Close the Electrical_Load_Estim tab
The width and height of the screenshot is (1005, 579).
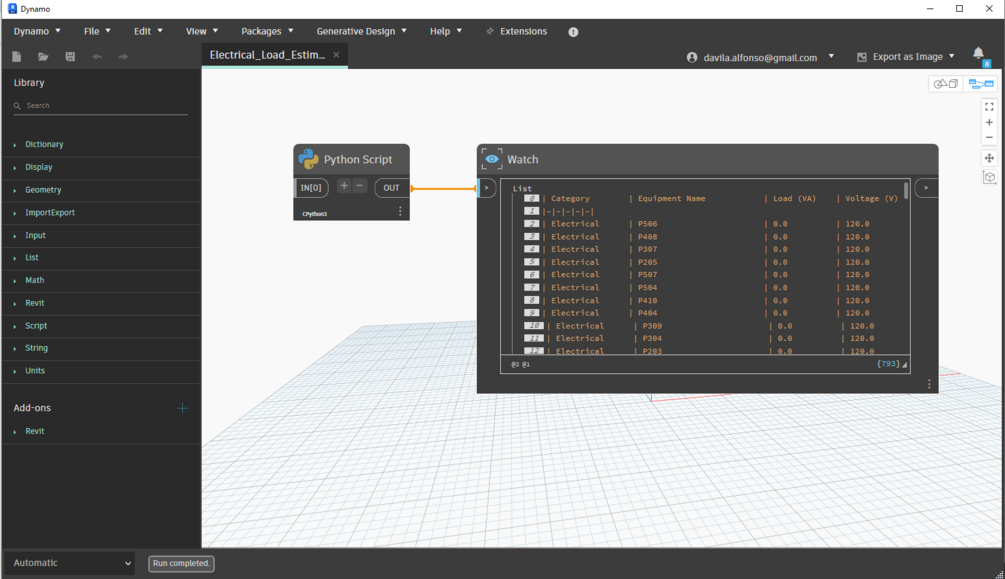click(336, 55)
